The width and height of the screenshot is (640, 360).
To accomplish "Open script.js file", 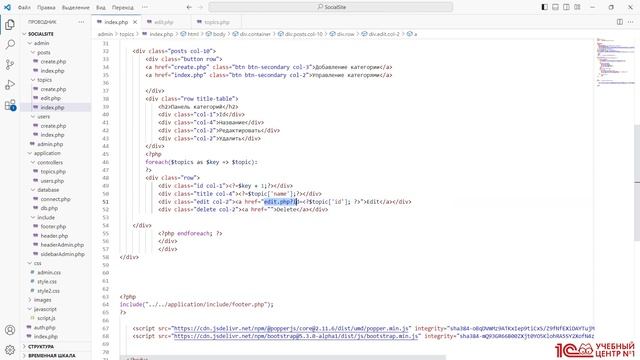I will click(x=46, y=318).
